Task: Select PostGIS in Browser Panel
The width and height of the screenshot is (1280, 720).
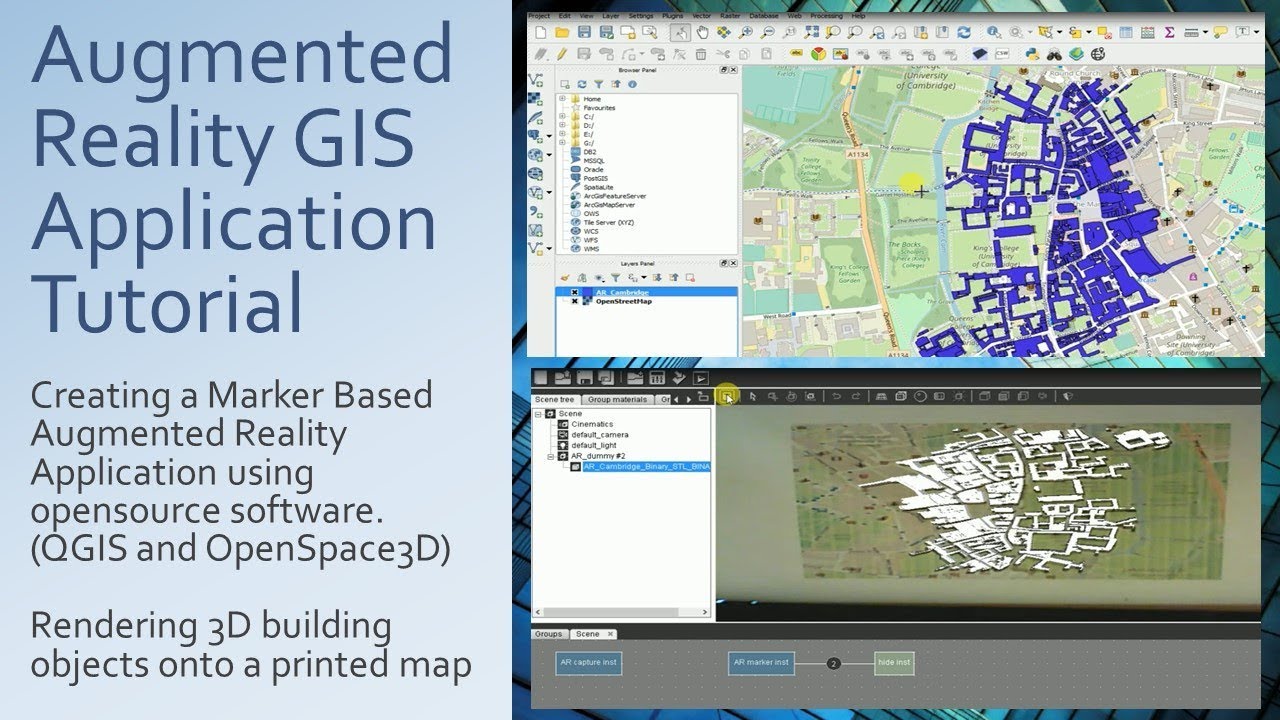Action: click(598, 178)
